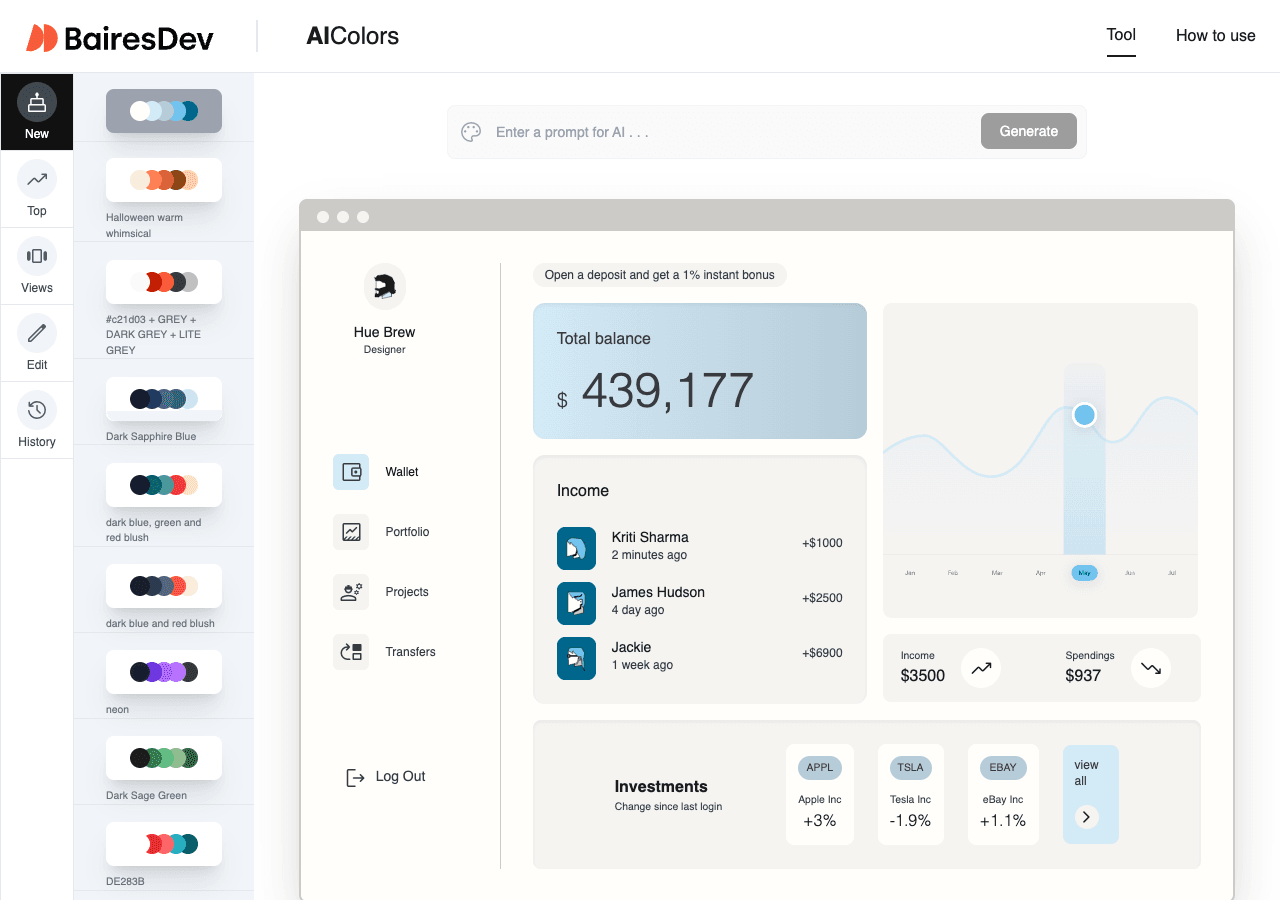This screenshot has height=900, width=1280.
Task: Click the Total balance card
Action: [x=700, y=371]
